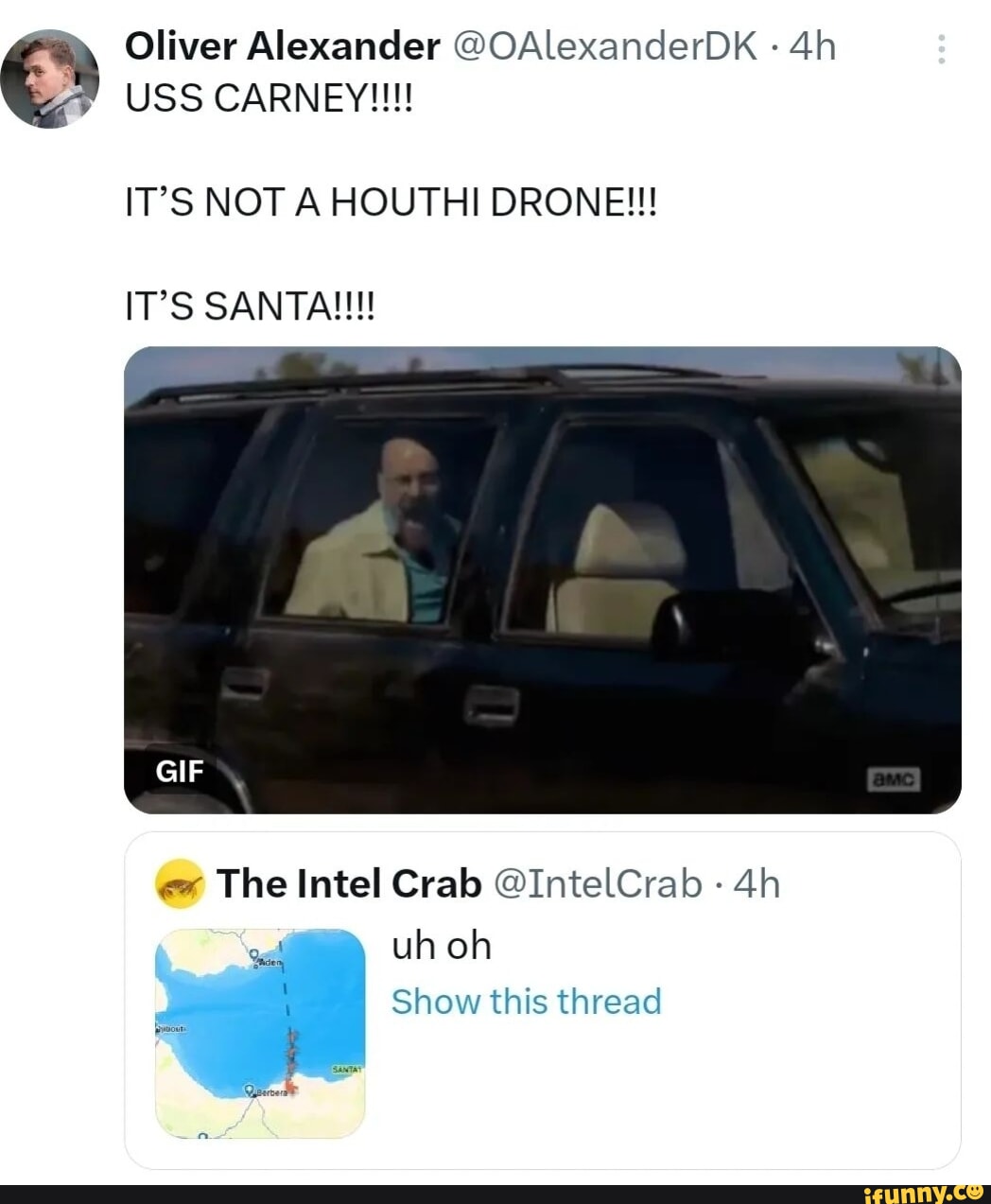Open Oliver Alexander's profile picture
Screen dimensions: 991x1204
[x=49, y=78]
